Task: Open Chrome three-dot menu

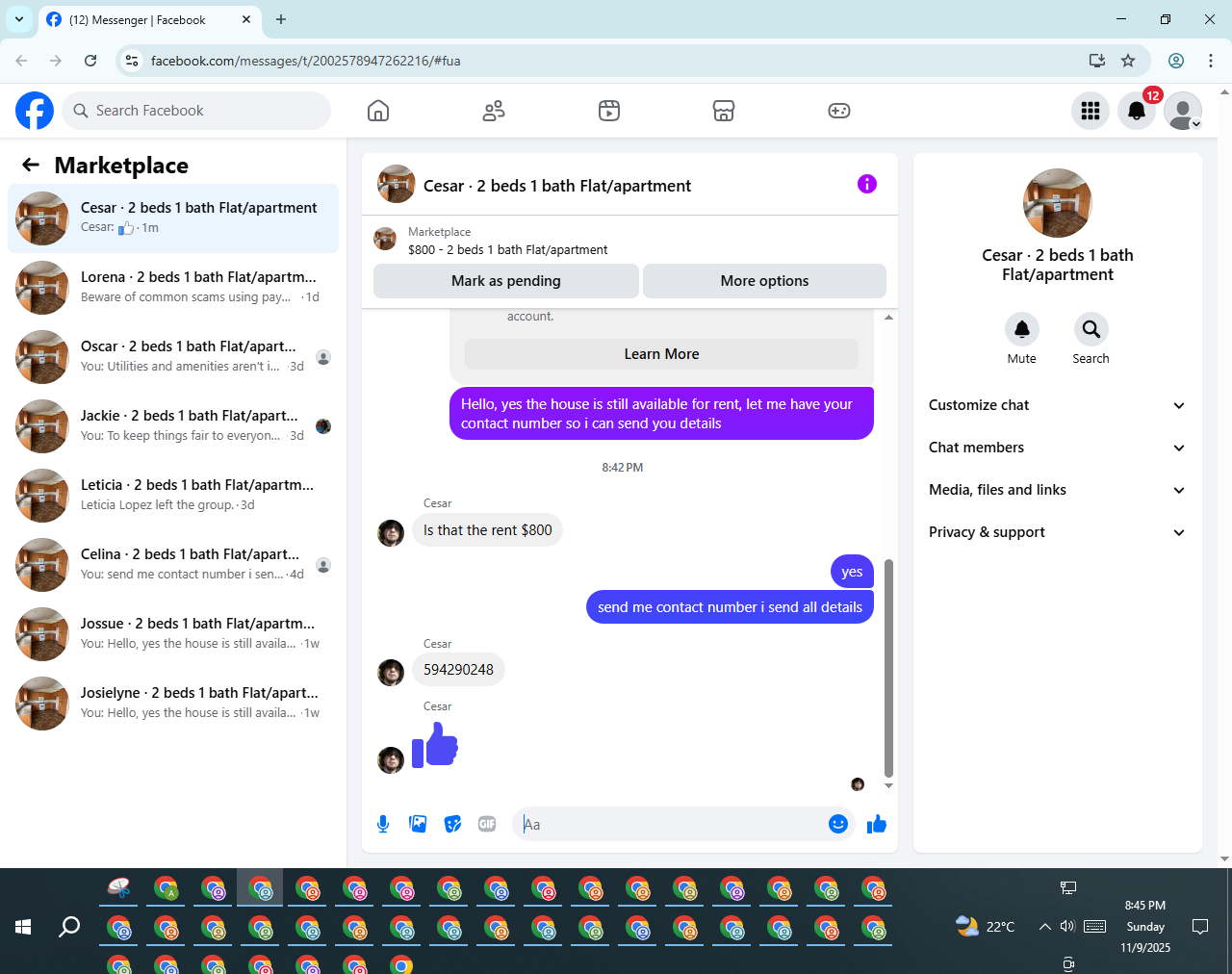Action: click(x=1211, y=61)
